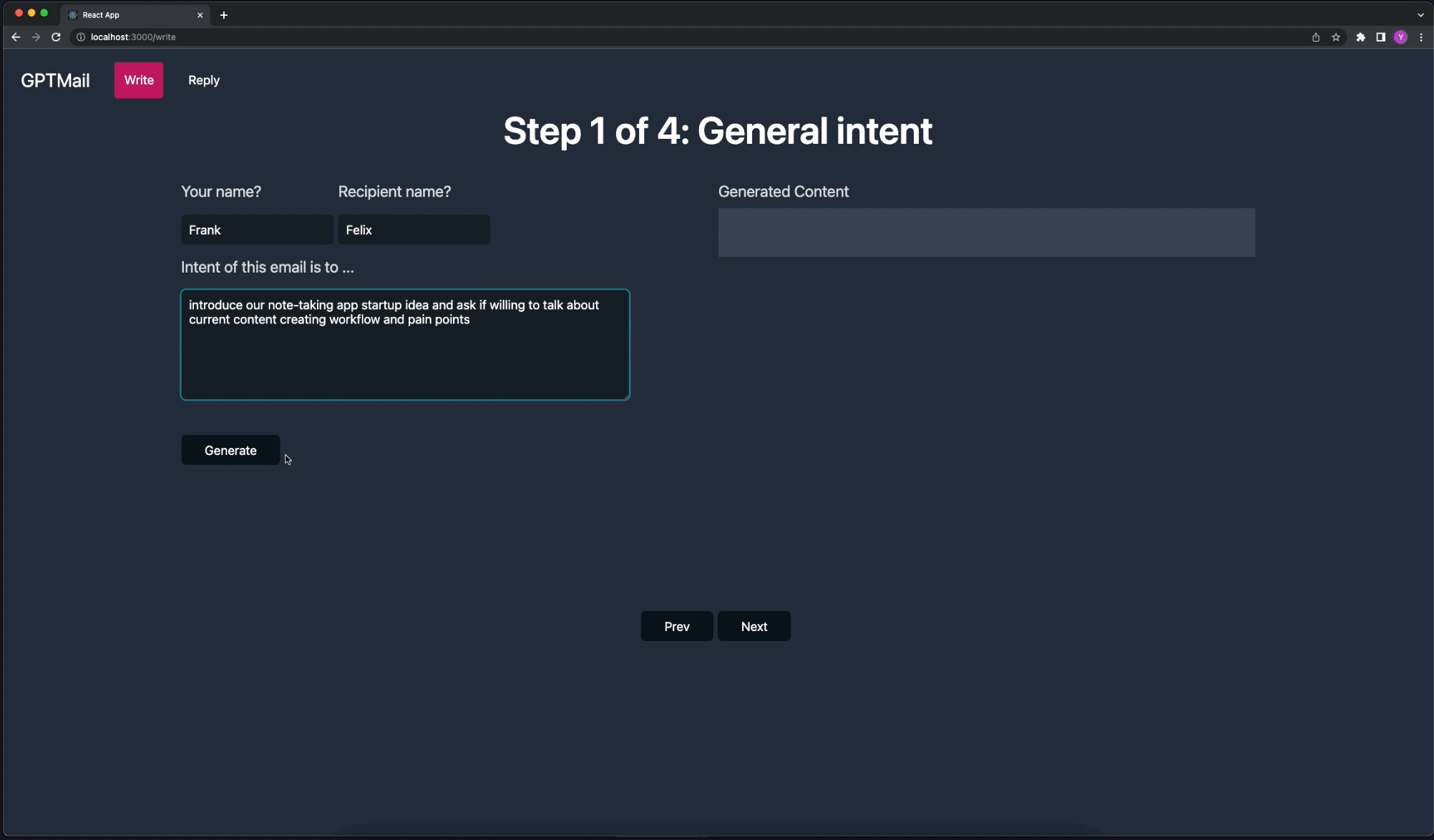The image size is (1434, 840).
Task: Click the GPTMail logo link
Action: 55,80
